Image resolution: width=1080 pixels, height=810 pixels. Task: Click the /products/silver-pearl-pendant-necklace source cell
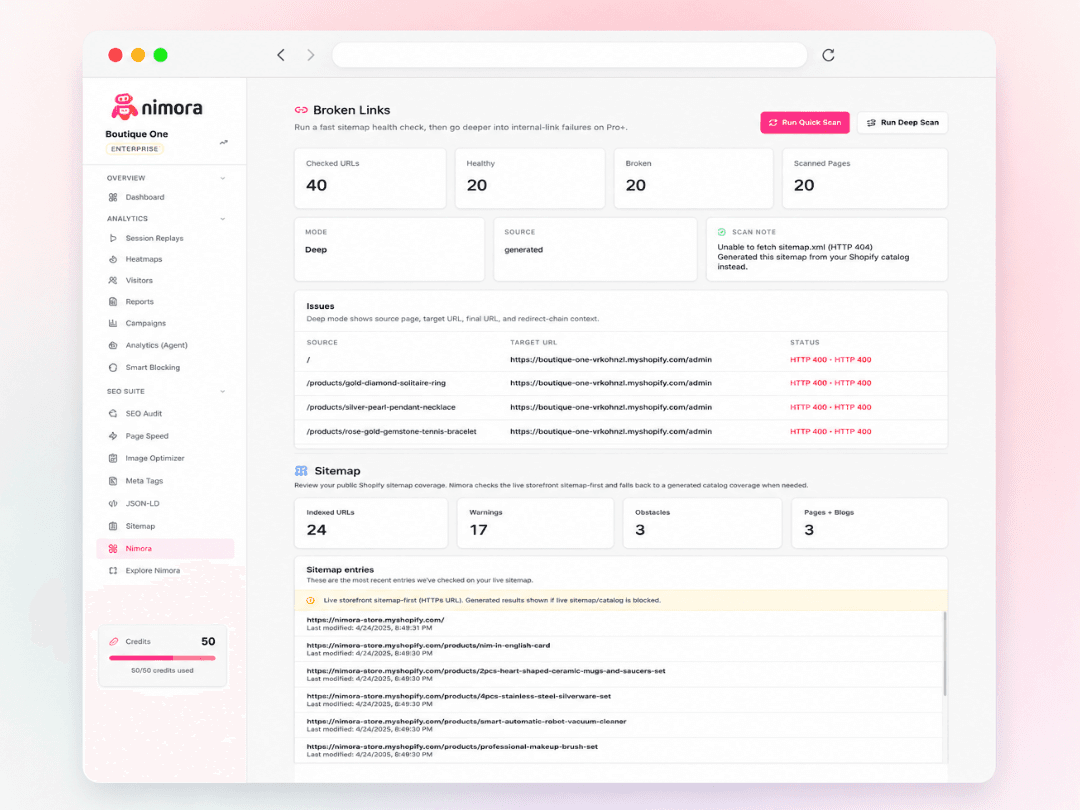[381, 407]
